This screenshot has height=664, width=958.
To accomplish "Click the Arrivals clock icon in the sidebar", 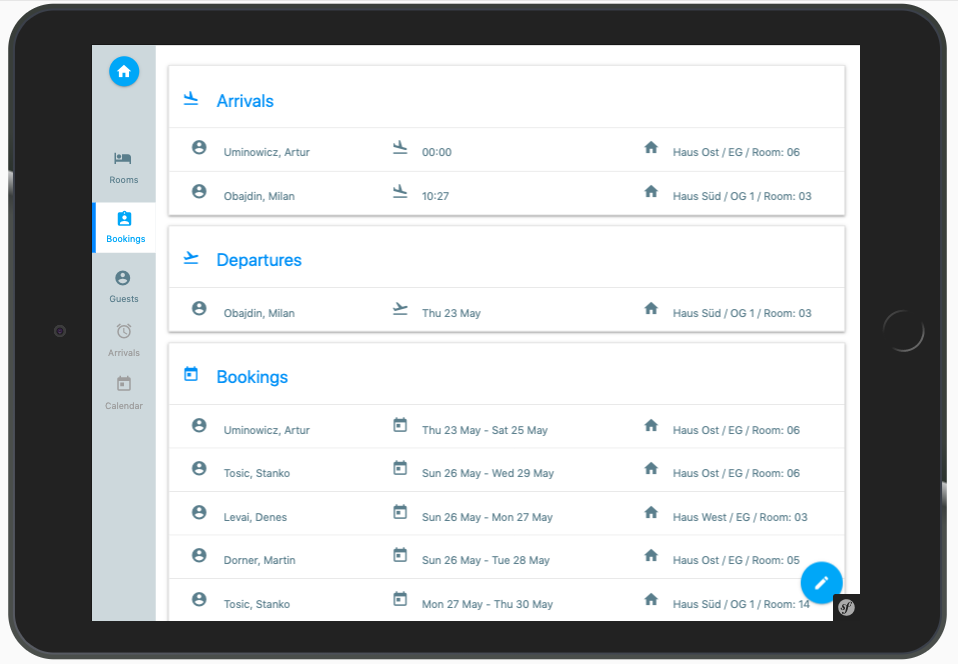I will click(123, 332).
